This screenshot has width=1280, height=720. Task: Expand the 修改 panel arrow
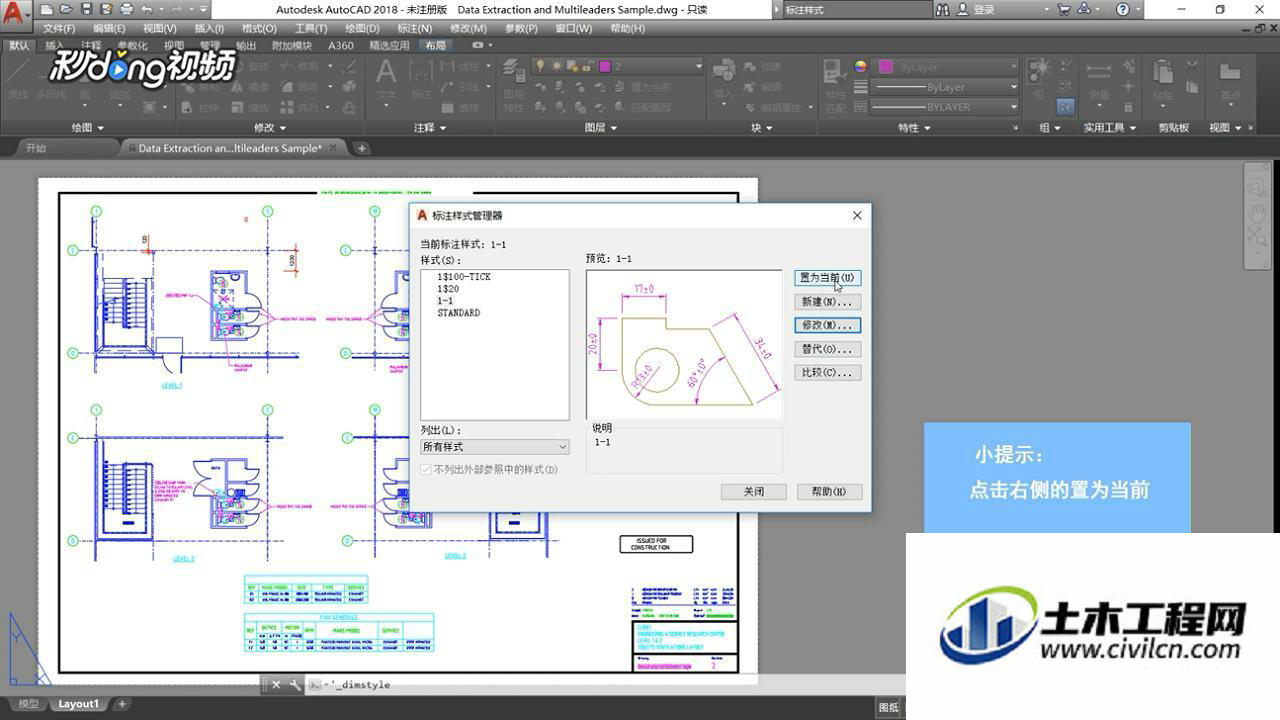(x=282, y=128)
